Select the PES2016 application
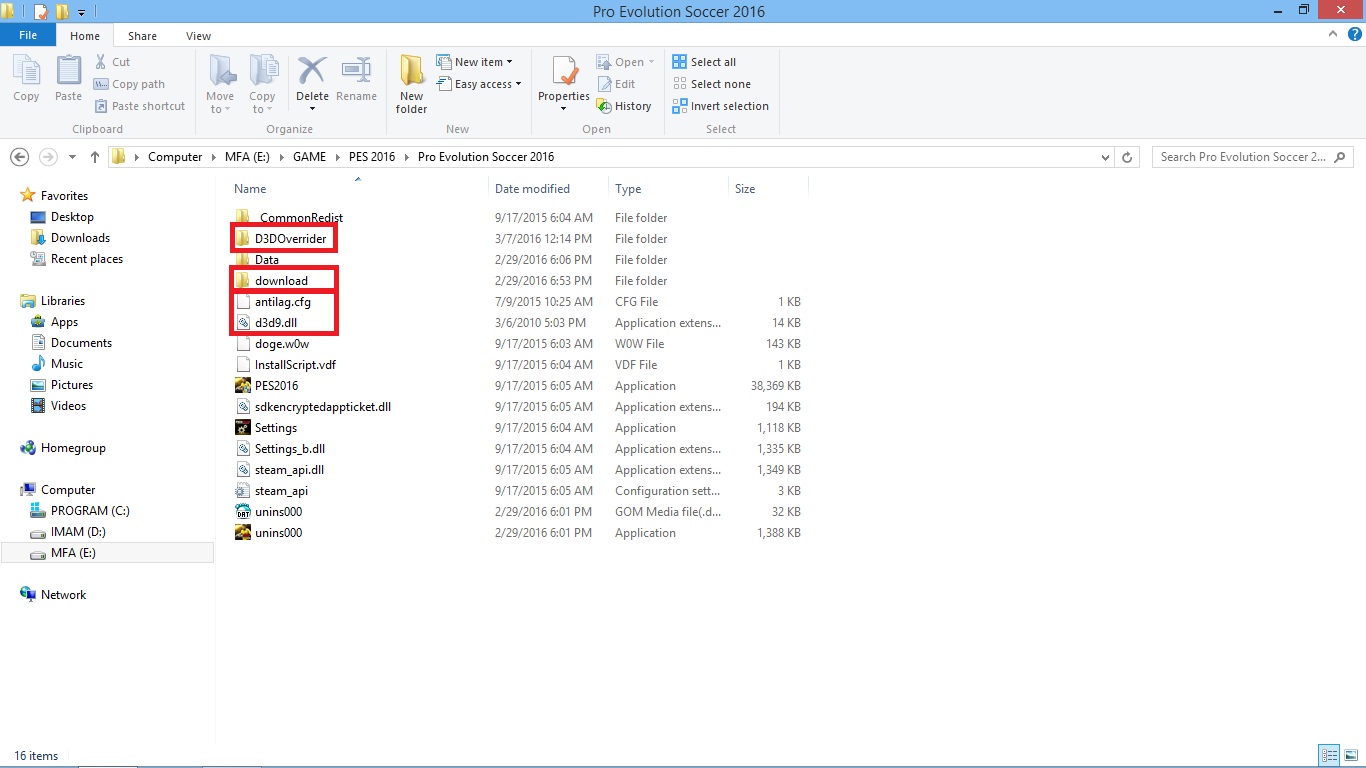Screen dimensions: 1366x768 pyautogui.click(x=276, y=386)
